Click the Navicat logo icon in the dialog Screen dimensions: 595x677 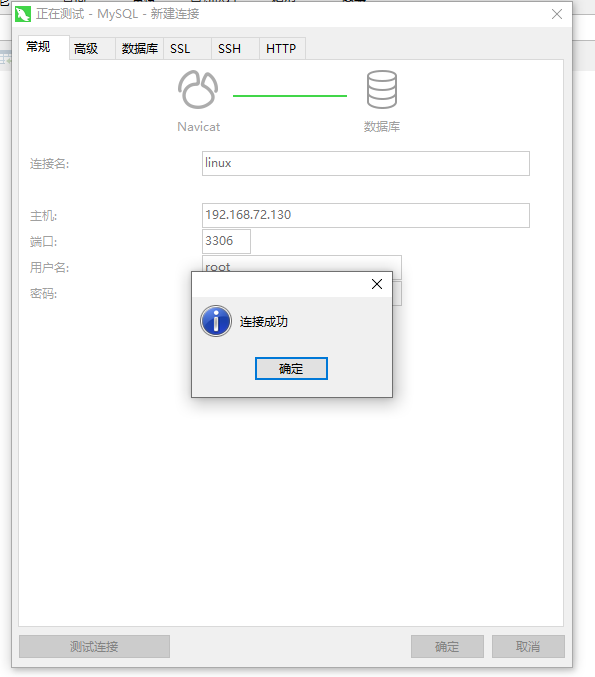(x=198, y=89)
